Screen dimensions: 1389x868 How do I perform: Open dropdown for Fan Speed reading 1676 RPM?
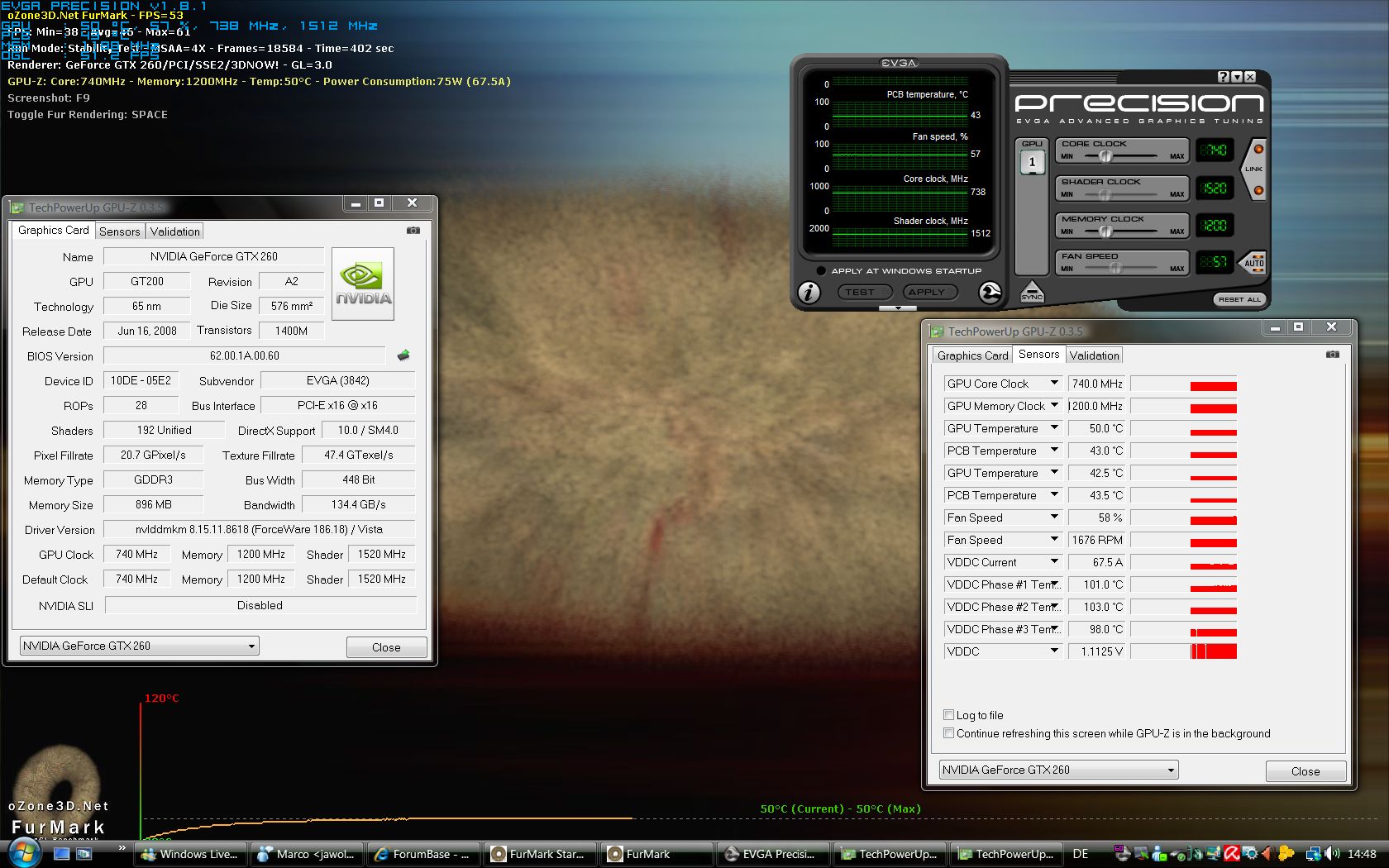coord(1054,539)
